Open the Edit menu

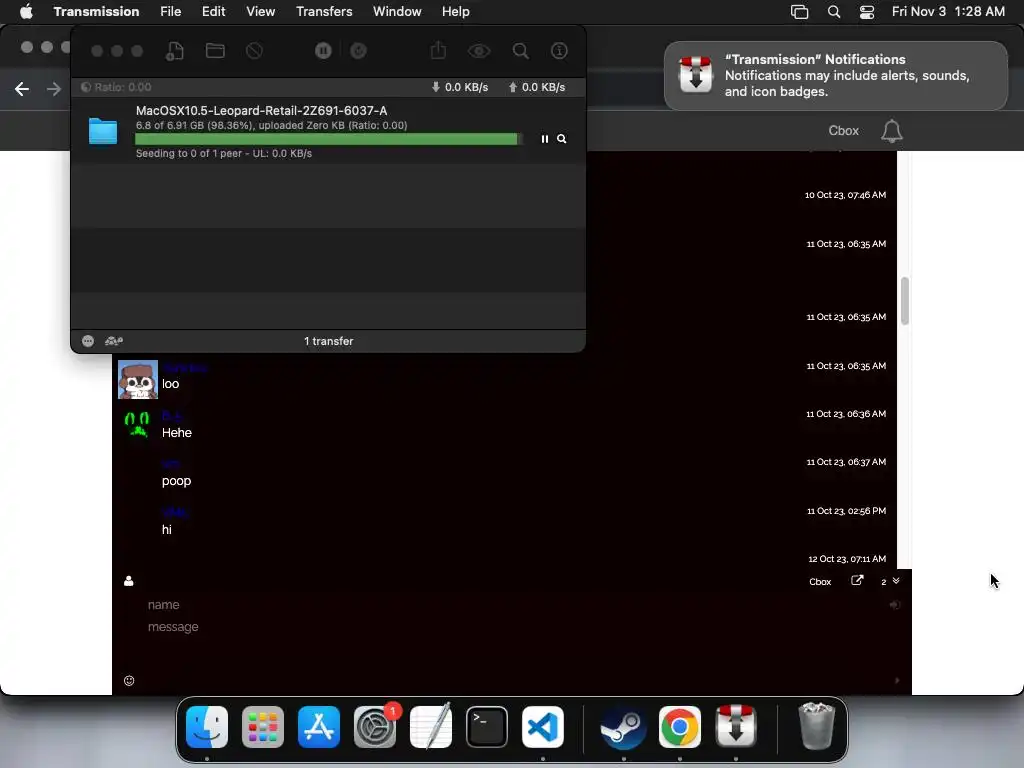click(x=214, y=11)
